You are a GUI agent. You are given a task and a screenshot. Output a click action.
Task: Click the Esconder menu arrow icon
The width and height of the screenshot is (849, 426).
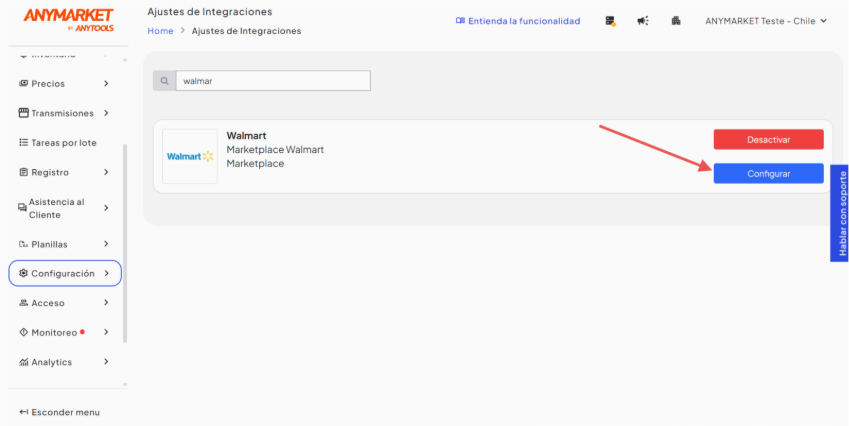[23, 412]
